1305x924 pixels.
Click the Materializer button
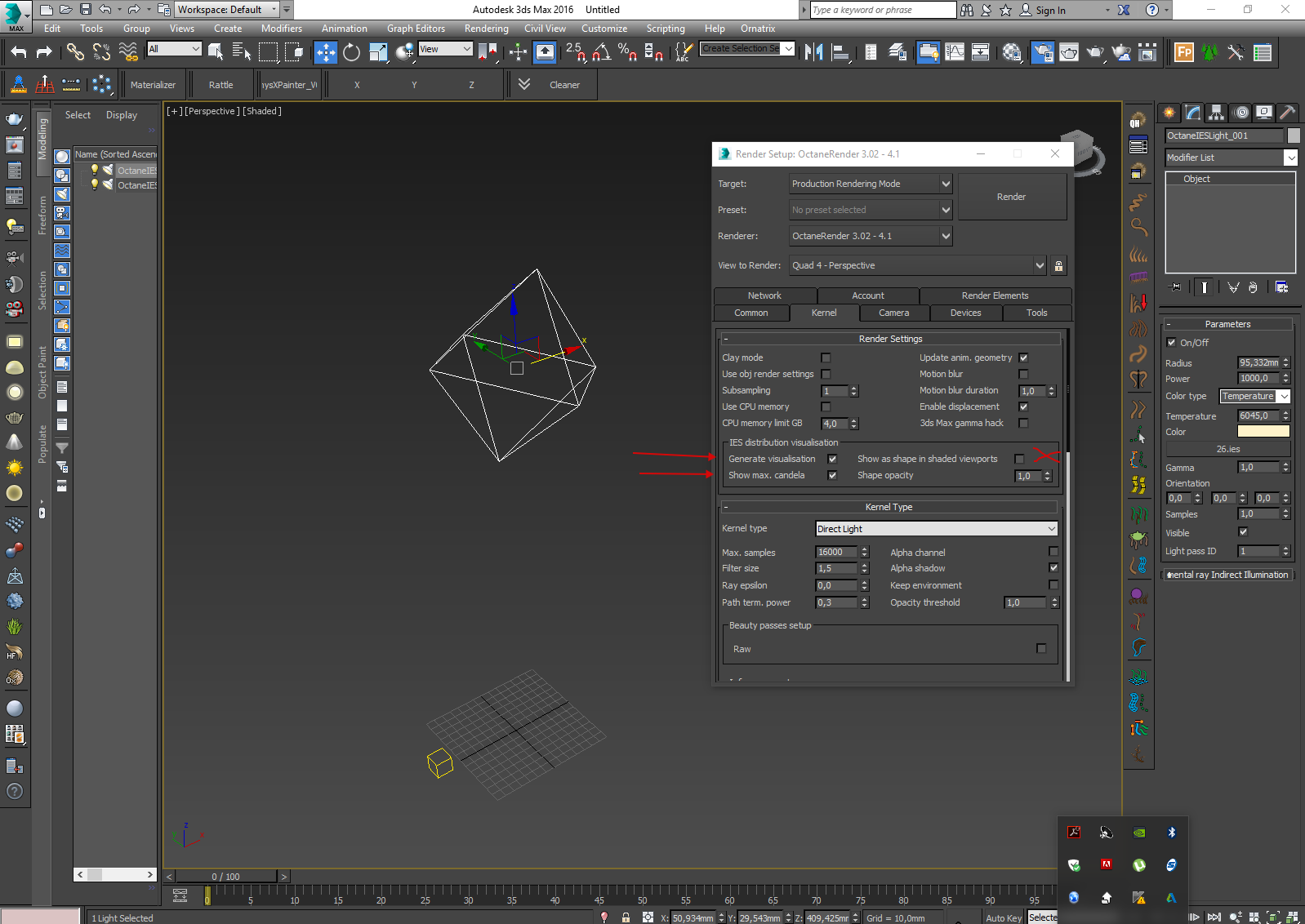click(154, 85)
